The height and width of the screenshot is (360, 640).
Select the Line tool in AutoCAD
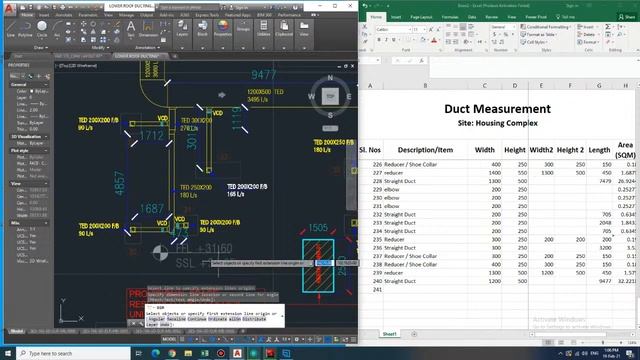click(11, 29)
